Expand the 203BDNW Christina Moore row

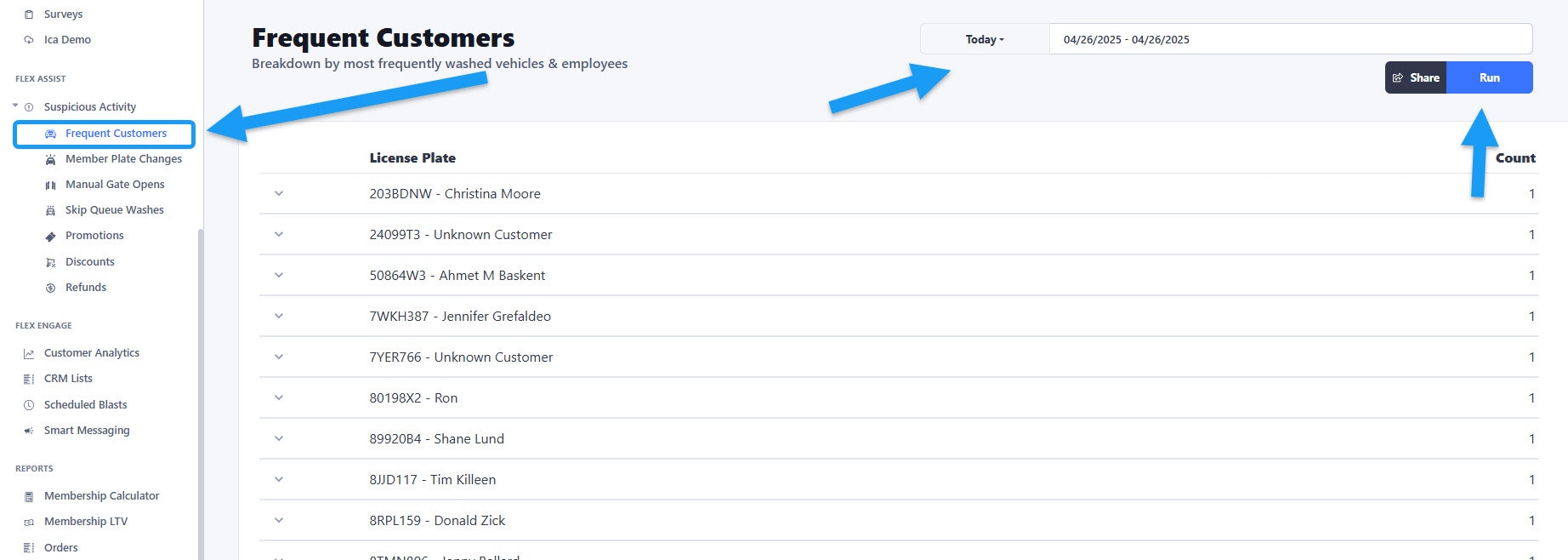coord(279,193)
